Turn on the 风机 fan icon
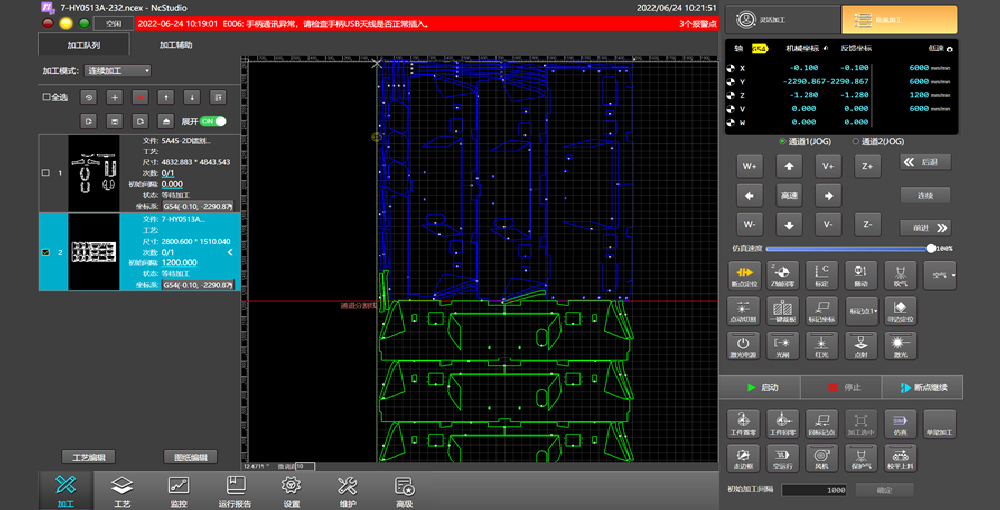 pos(822,457)
